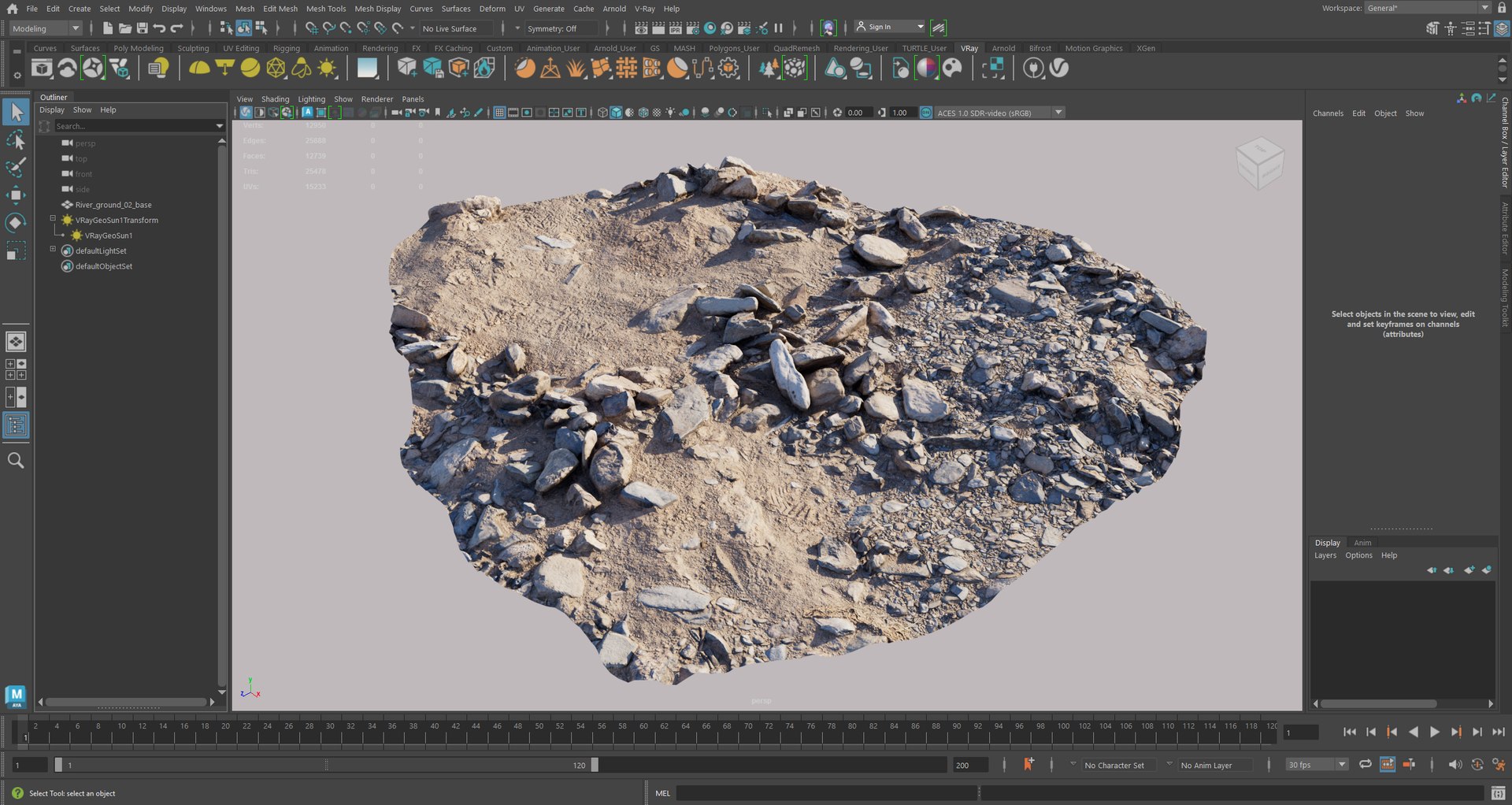Image resolution: width=1512 pixels, height=805 pixels.
Task: Play animation forwards
Action: [1435, 733]
